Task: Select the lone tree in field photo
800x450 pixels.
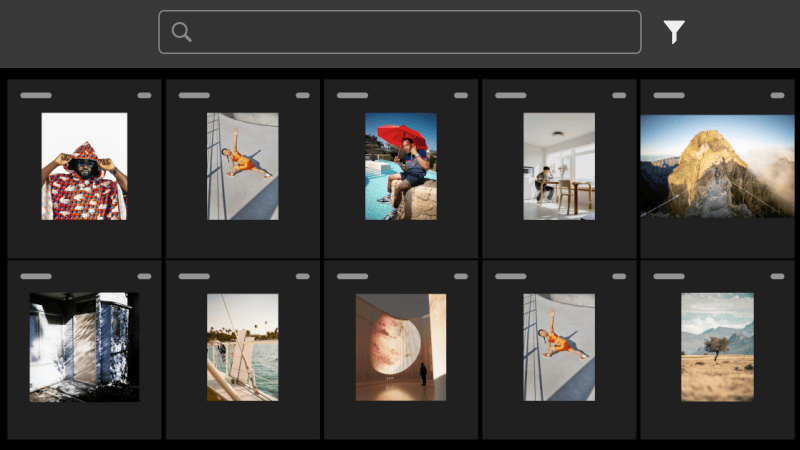Action: (717, 347)
